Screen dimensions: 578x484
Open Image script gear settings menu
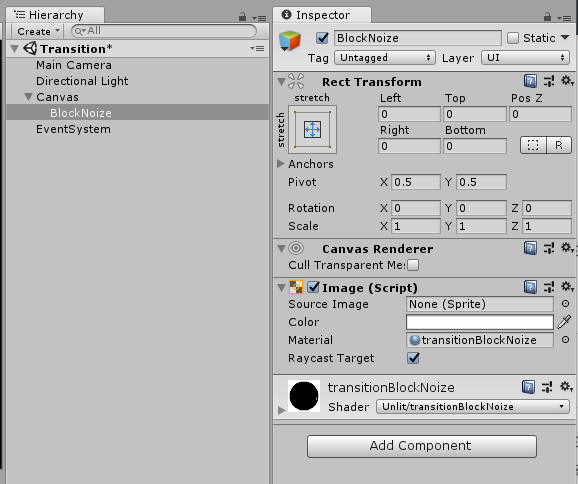567,286
